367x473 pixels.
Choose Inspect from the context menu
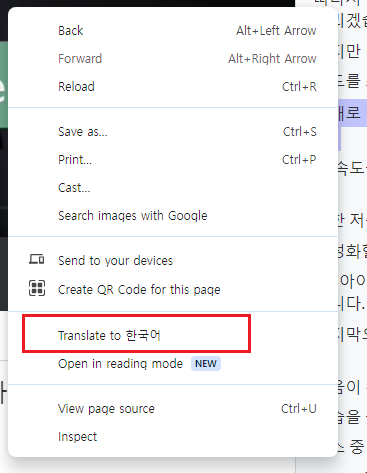(x=173, y=437)
